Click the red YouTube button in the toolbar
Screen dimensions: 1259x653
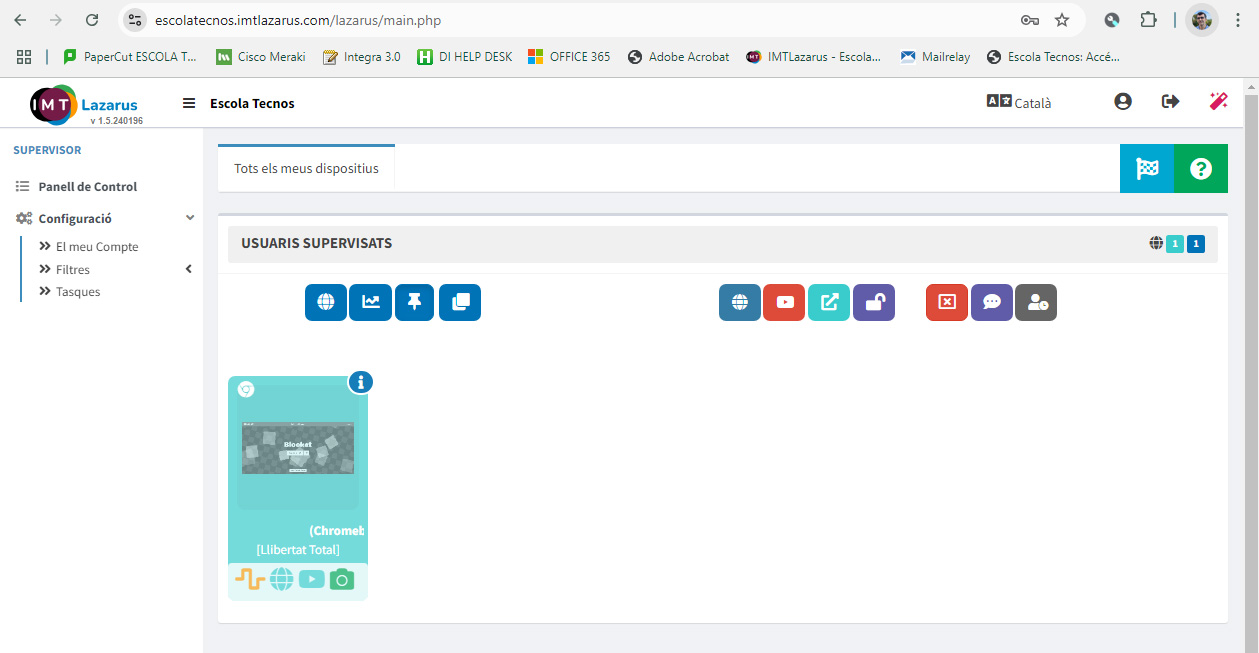pos(784,302)
